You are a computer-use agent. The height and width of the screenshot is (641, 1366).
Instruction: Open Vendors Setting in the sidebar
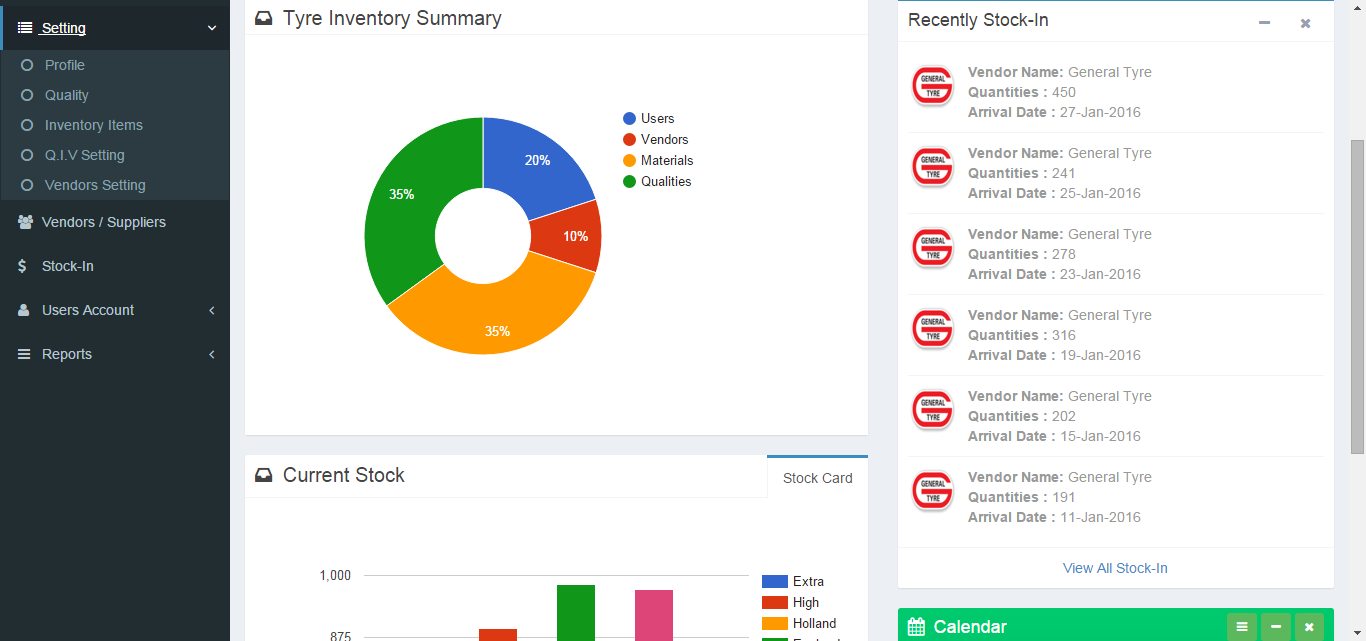click(x=95, y=185)
